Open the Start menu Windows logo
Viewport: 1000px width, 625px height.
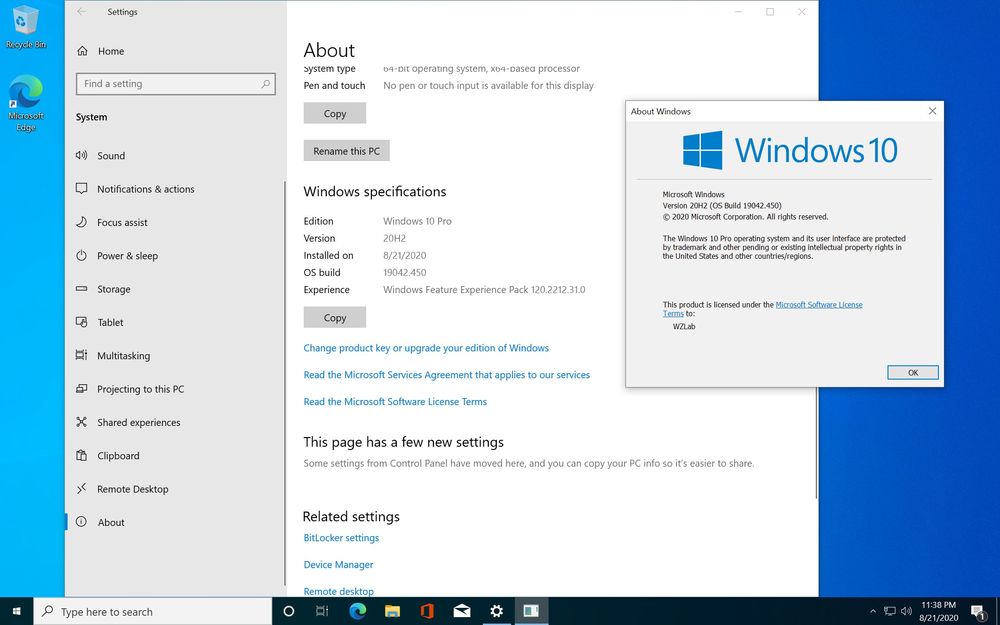(17, 612)
